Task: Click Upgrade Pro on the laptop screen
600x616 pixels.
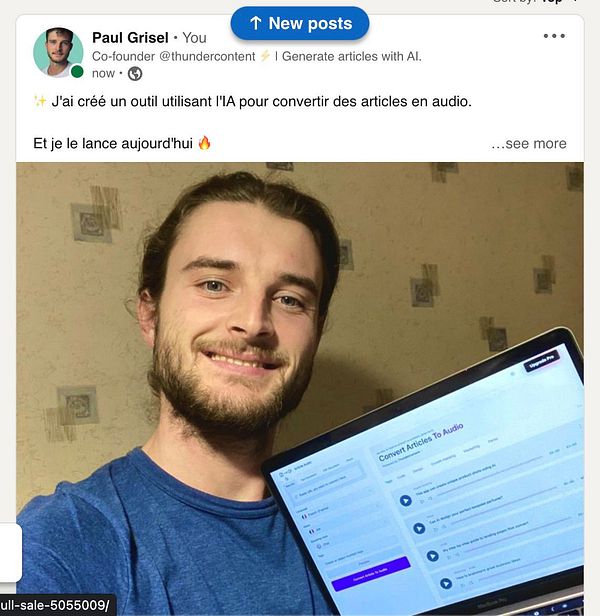Action: click(x=541, y=362)
